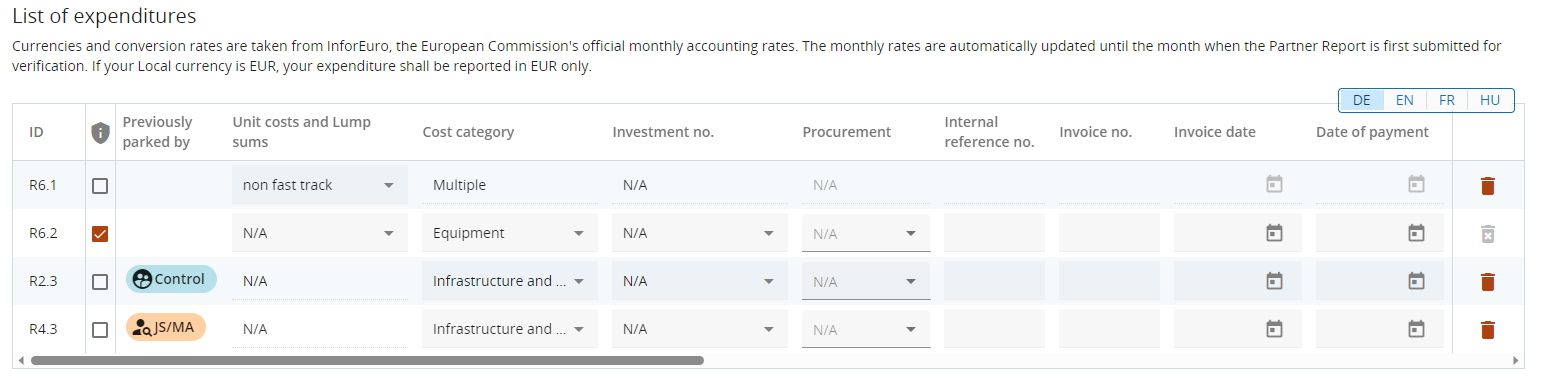
Task: Click the Invoice no. field in R6.2
Action: pyautogui.click(x=1109, y=233)
